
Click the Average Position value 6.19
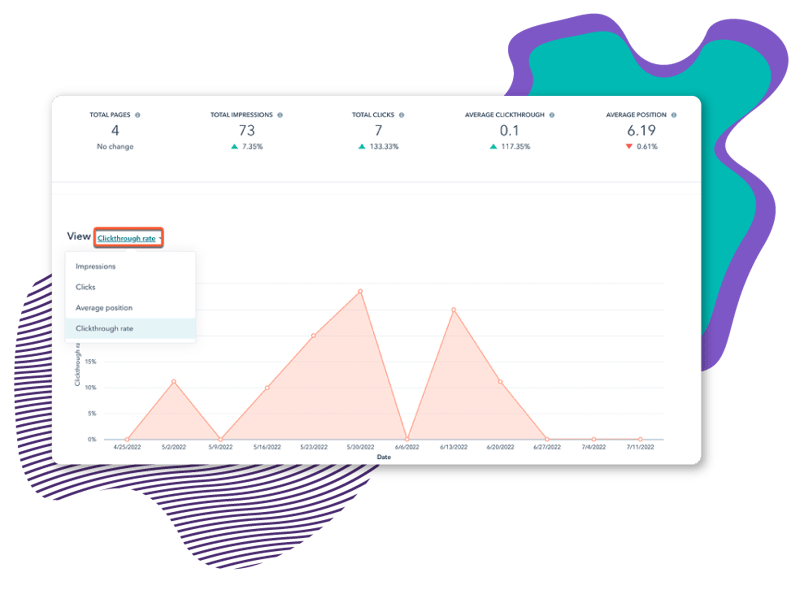tap(641, 131)
